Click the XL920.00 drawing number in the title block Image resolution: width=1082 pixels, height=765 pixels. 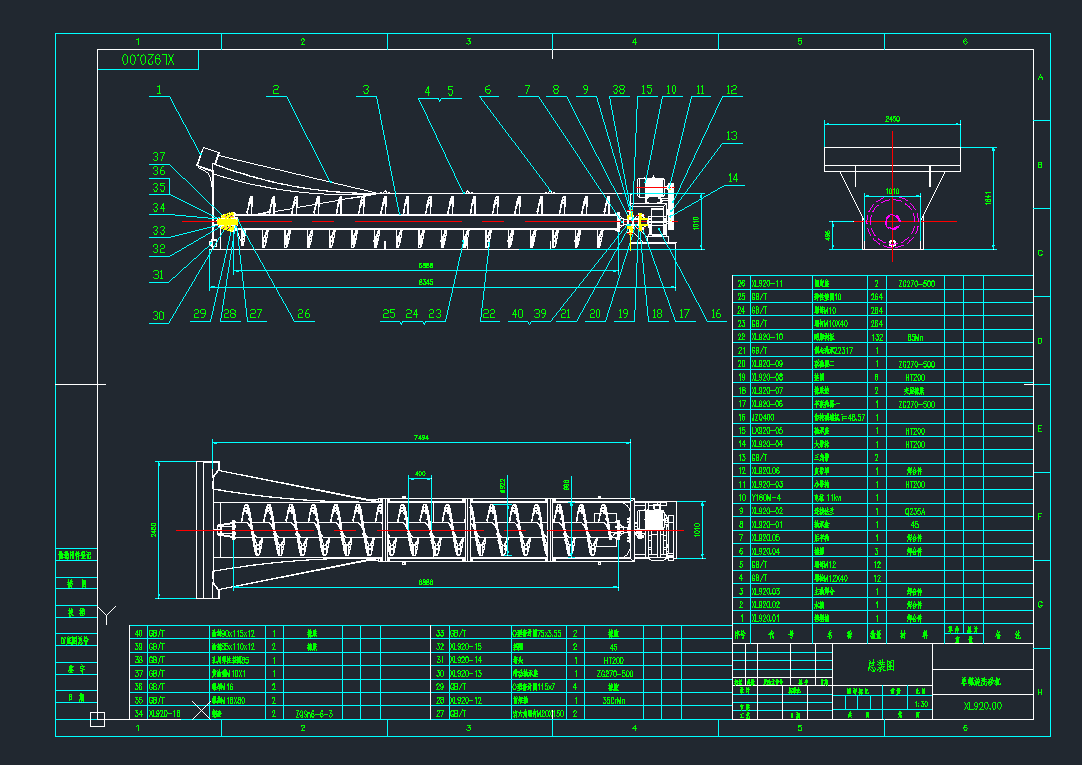pyautogui.click(x=982, y=705)
